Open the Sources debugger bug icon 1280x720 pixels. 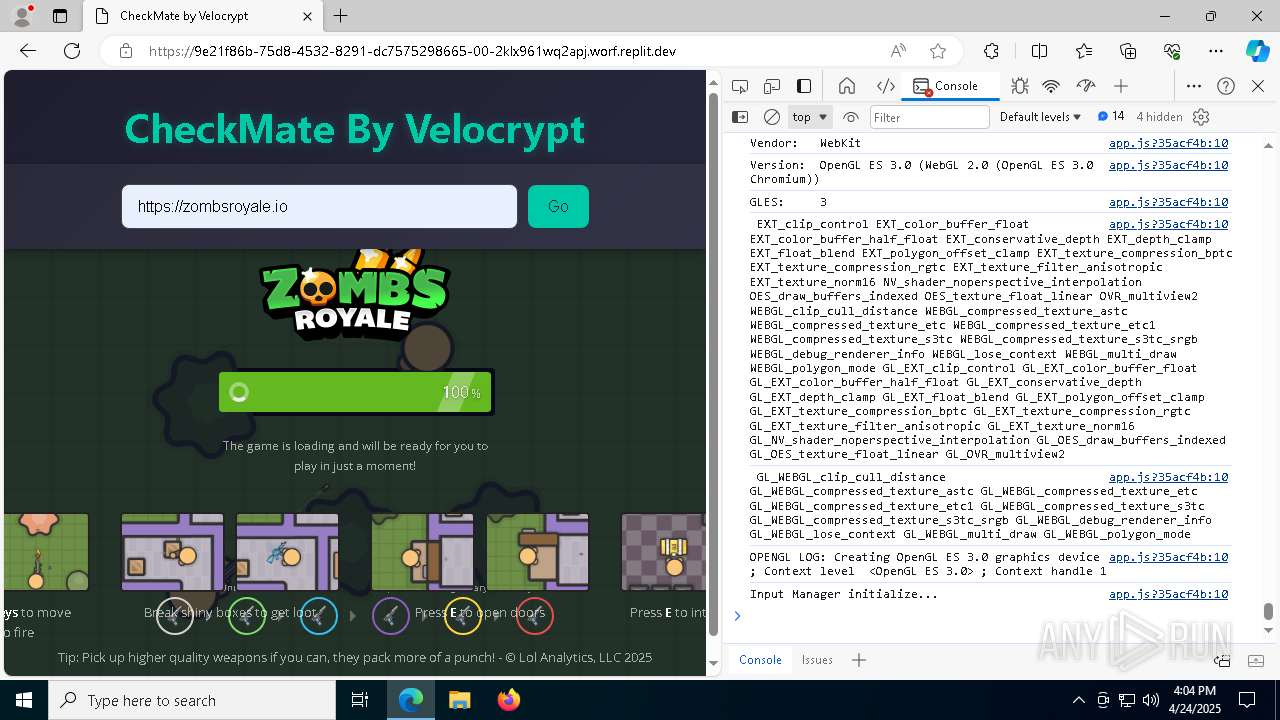point(1019,86)
